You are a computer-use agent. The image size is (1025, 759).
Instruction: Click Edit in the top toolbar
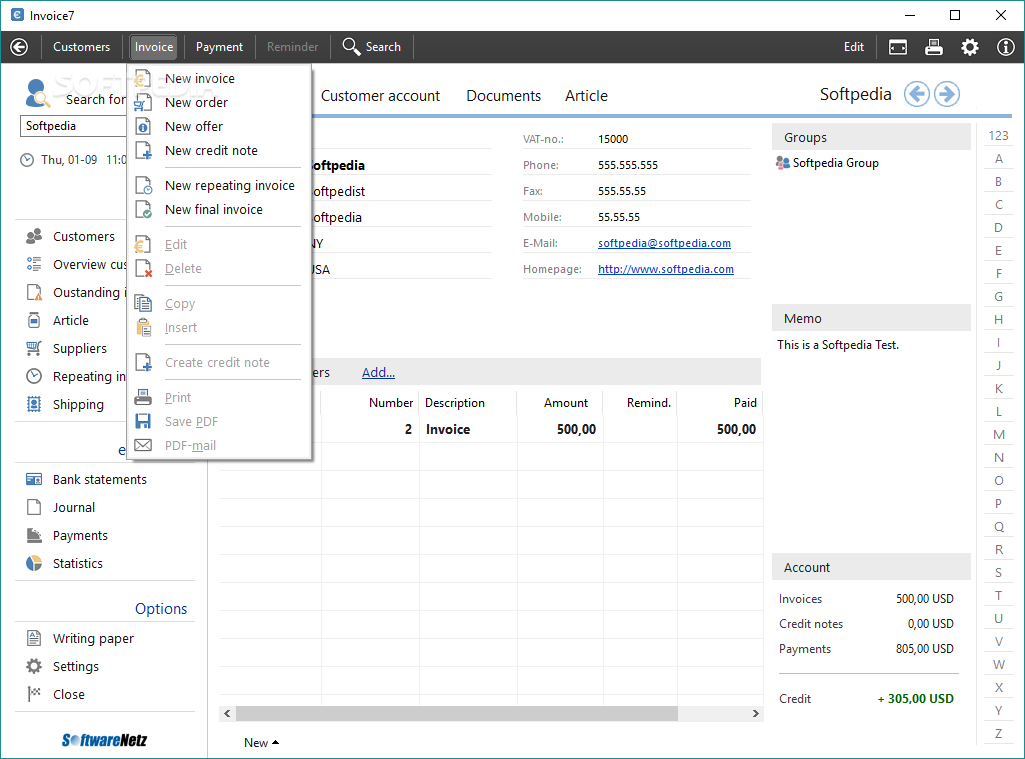[x=854, y=47]
